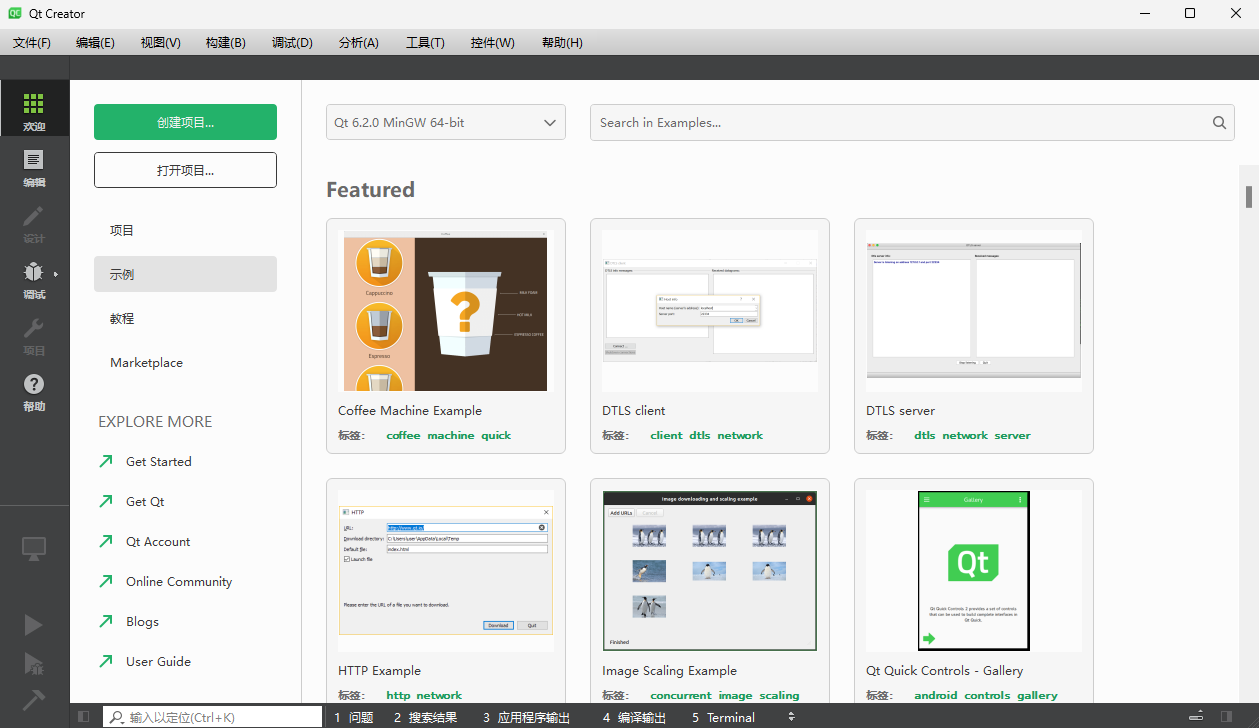Select the 教程 tab
1259x728 pixels.
click(185, 318)
